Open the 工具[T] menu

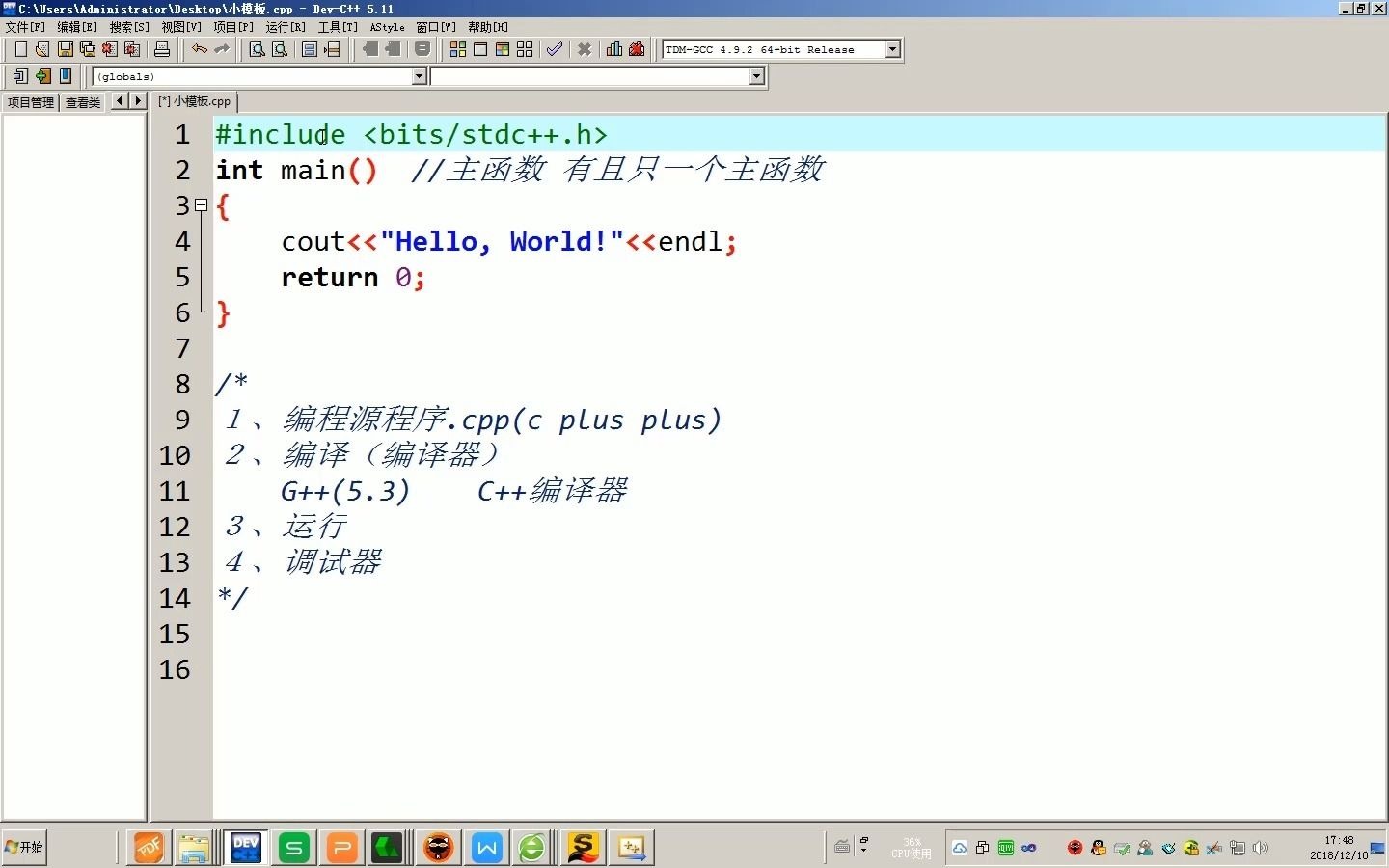point(338,27)
